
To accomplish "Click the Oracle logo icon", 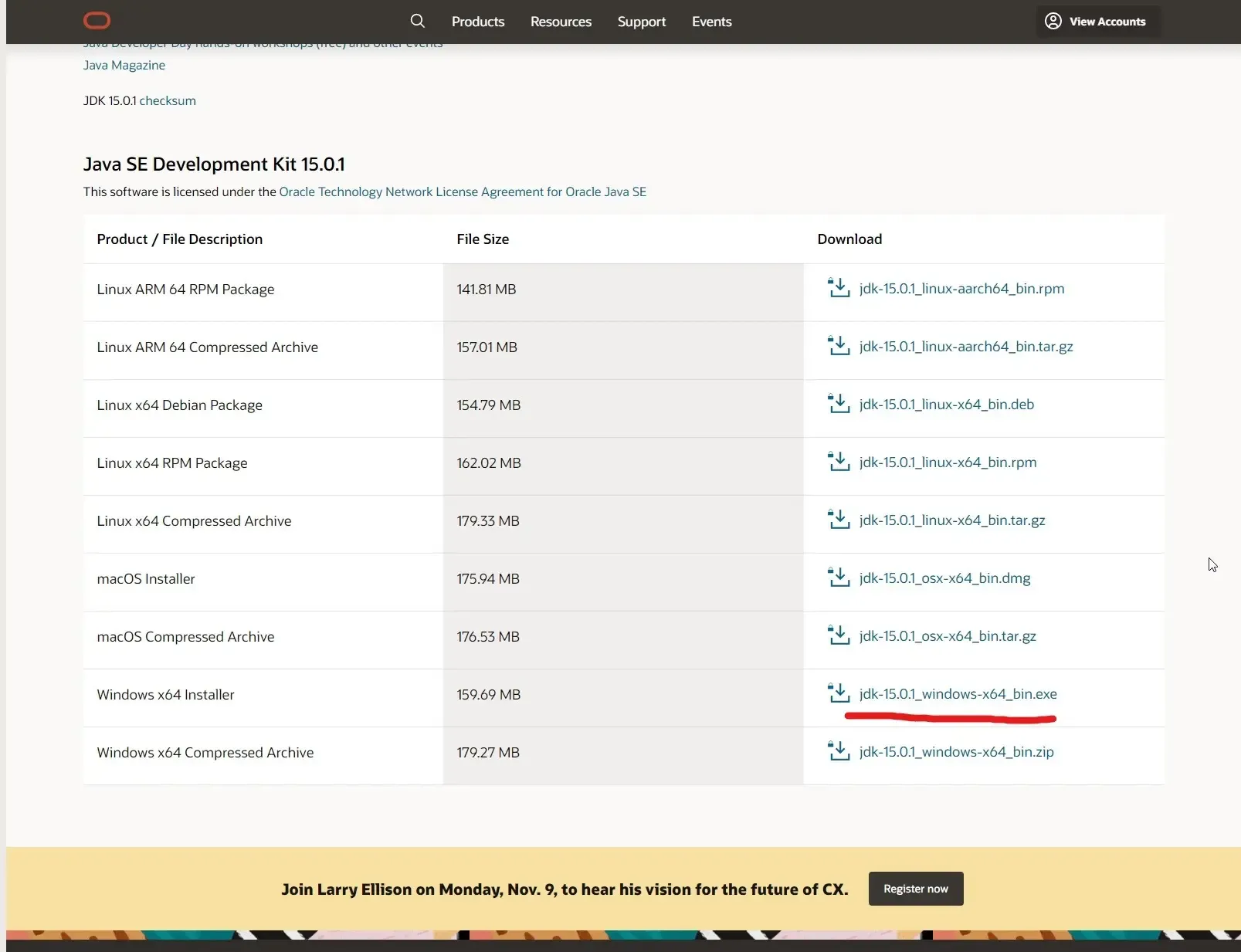I will [x=97, y=21].
